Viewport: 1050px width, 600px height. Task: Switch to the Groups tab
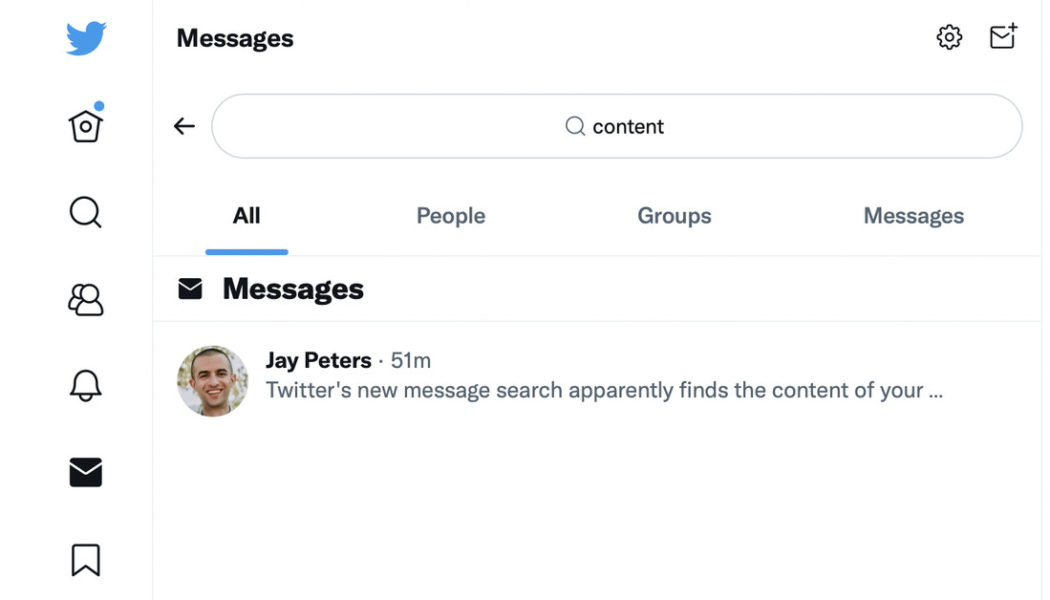[674, 216]
